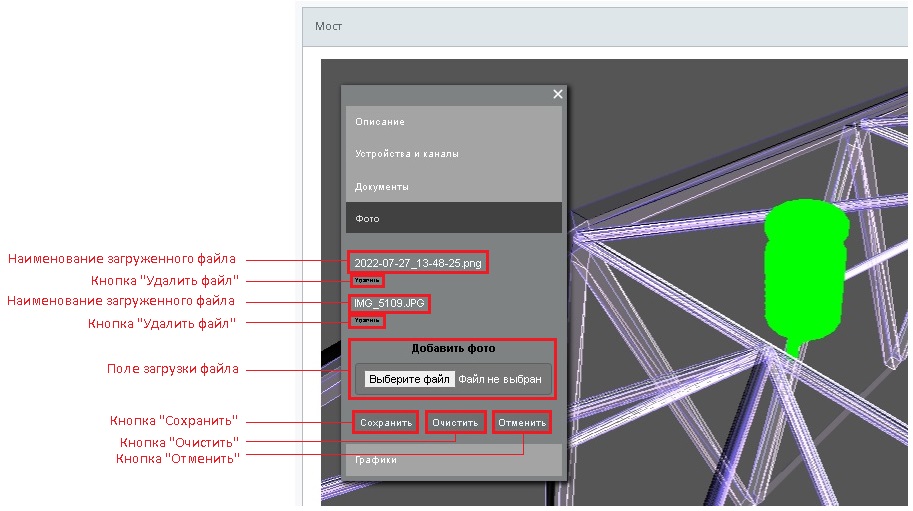Click the Выберите файл button

pyautogui.click(x=408, y=380)
